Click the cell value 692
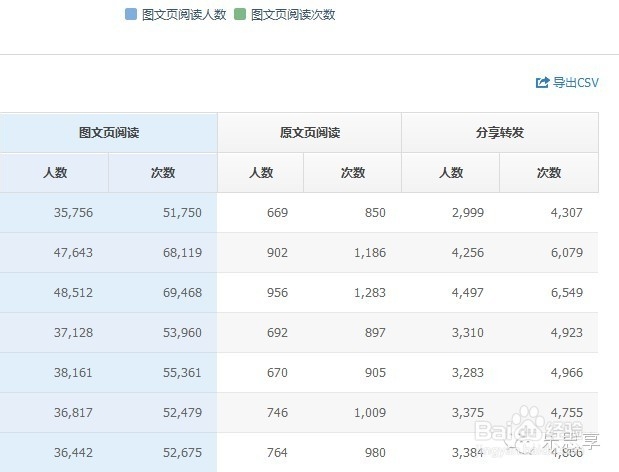619x472 pixels. point(277,333)
